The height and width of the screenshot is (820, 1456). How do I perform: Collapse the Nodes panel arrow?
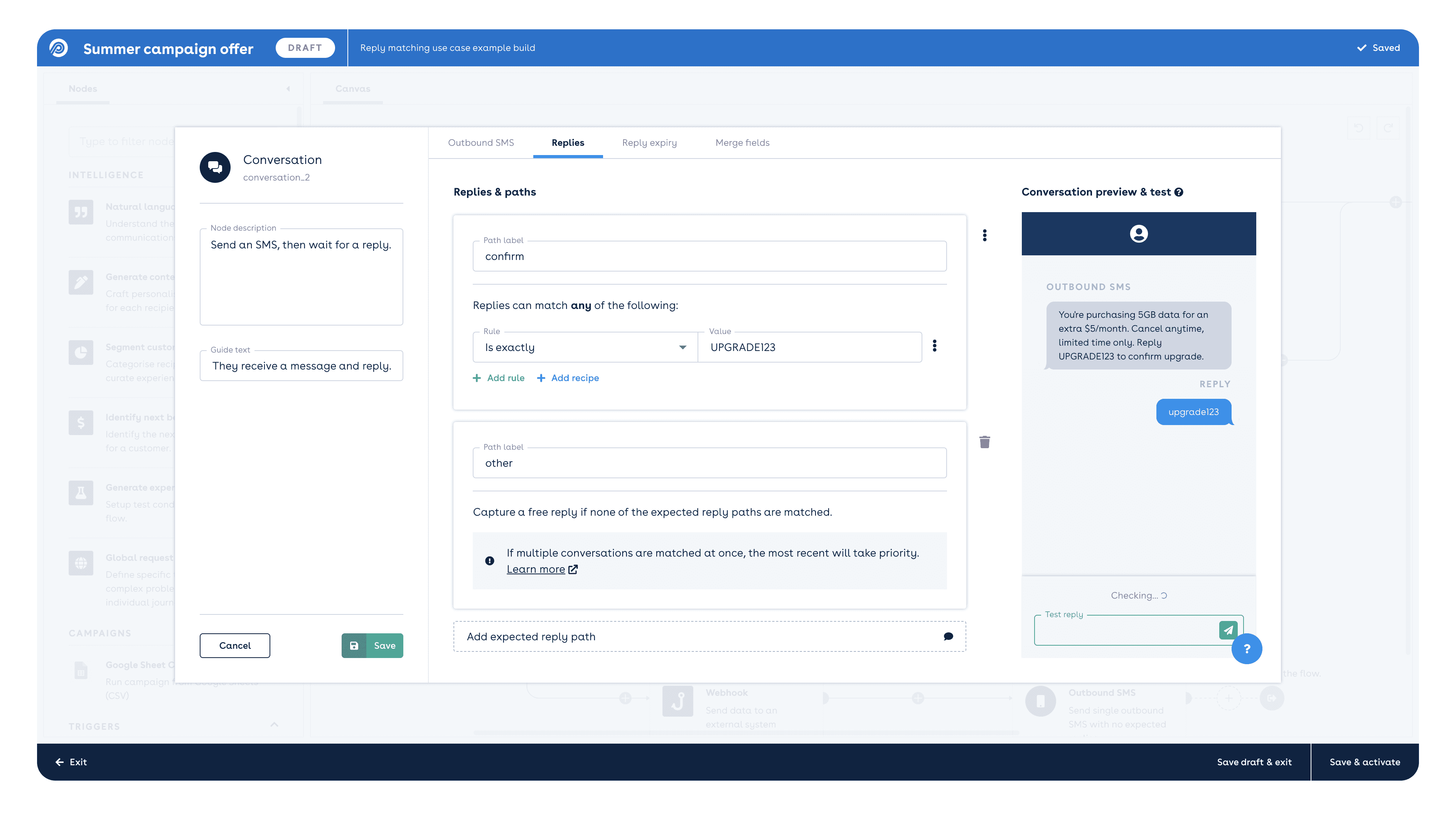[x=288, y=89]
